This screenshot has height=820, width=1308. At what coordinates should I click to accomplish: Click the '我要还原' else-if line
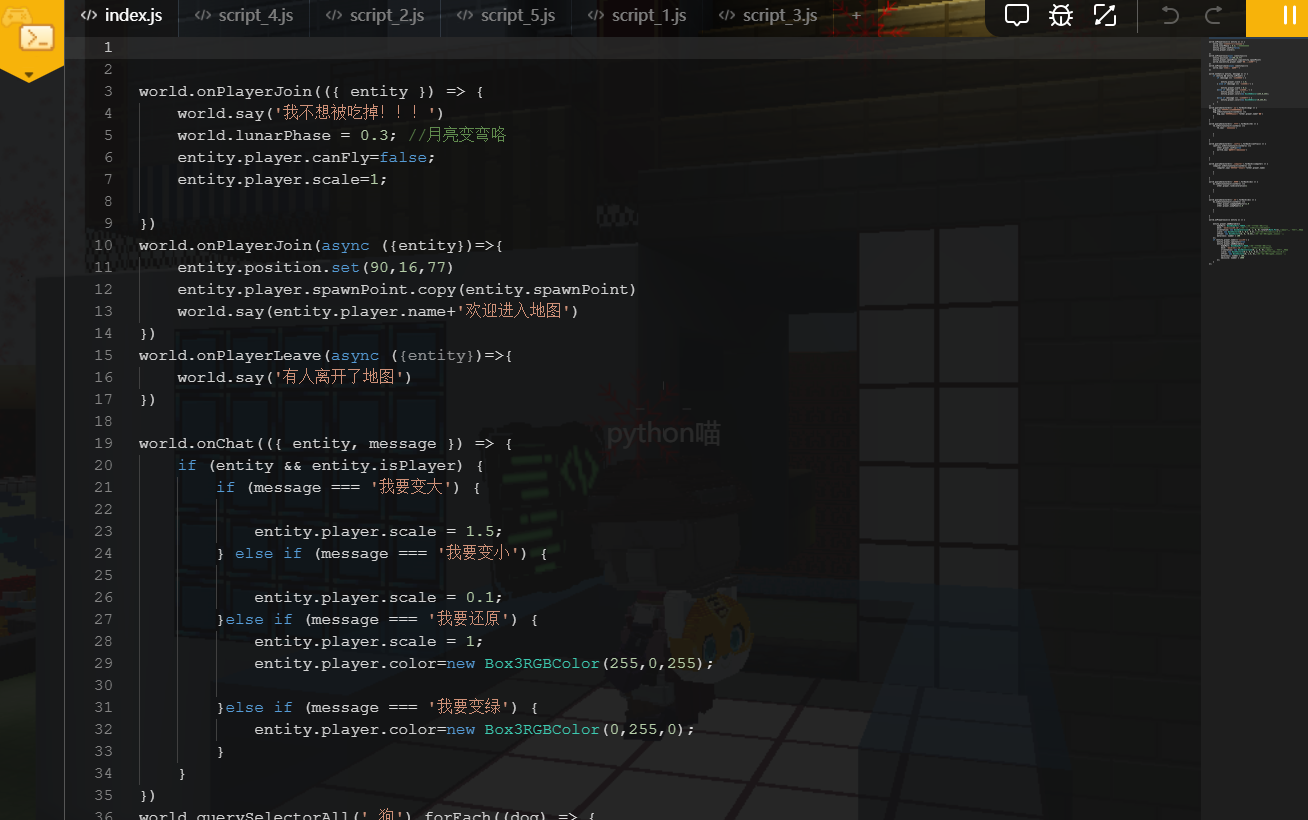point(378,619)
